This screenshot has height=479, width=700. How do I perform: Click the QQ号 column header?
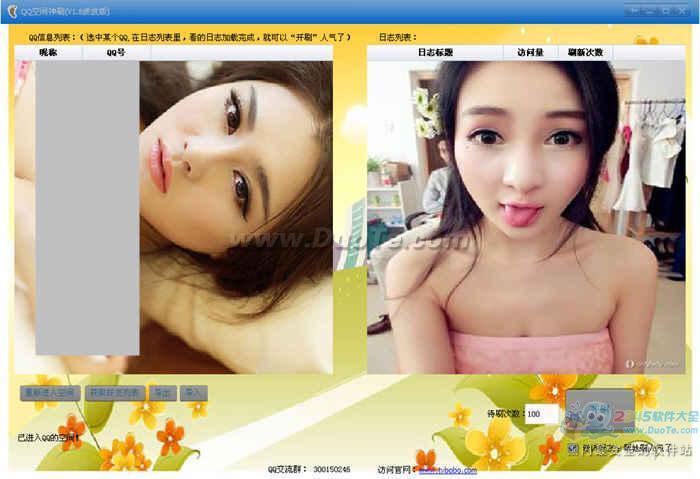[116, 52]
